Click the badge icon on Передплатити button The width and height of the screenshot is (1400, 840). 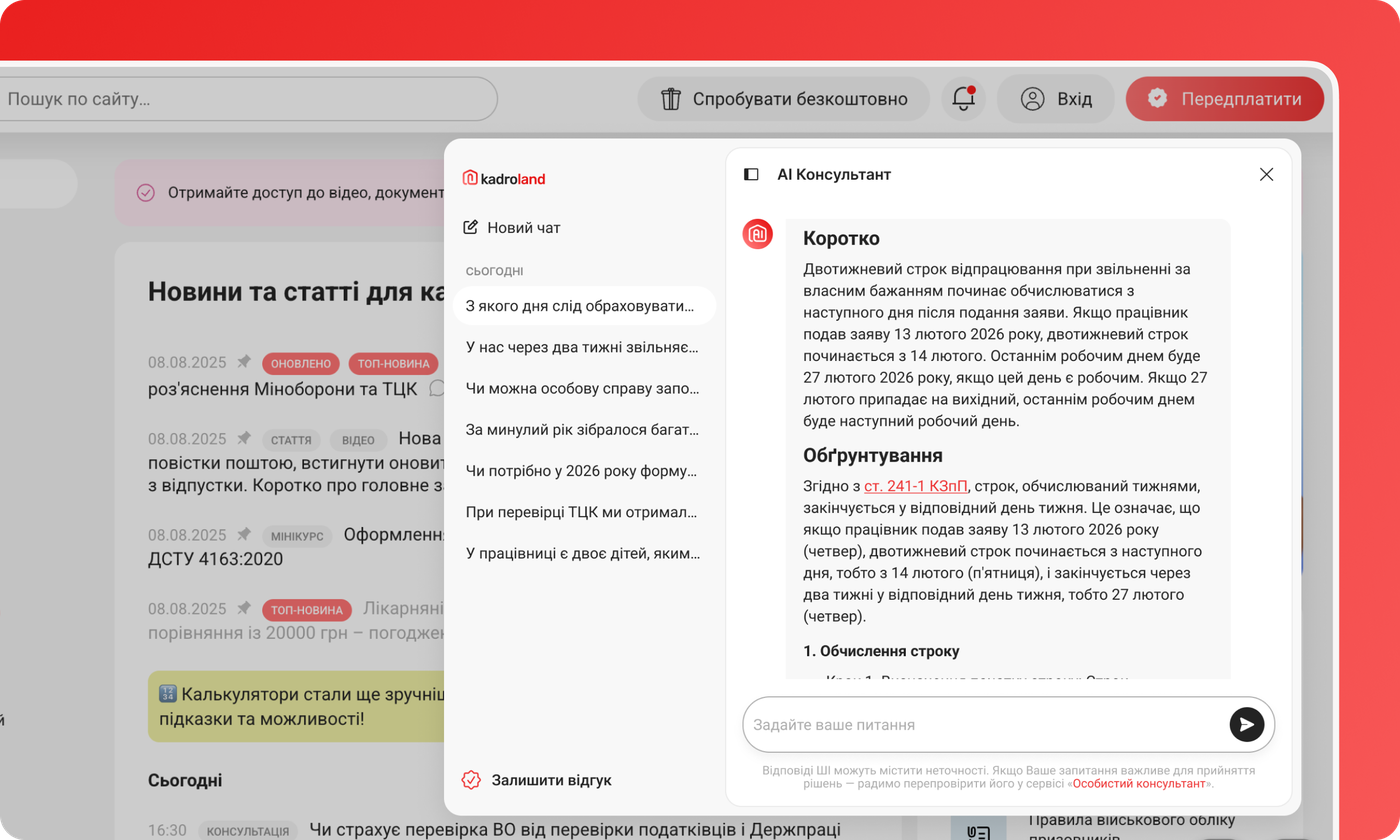click(x=1157, y=98)
